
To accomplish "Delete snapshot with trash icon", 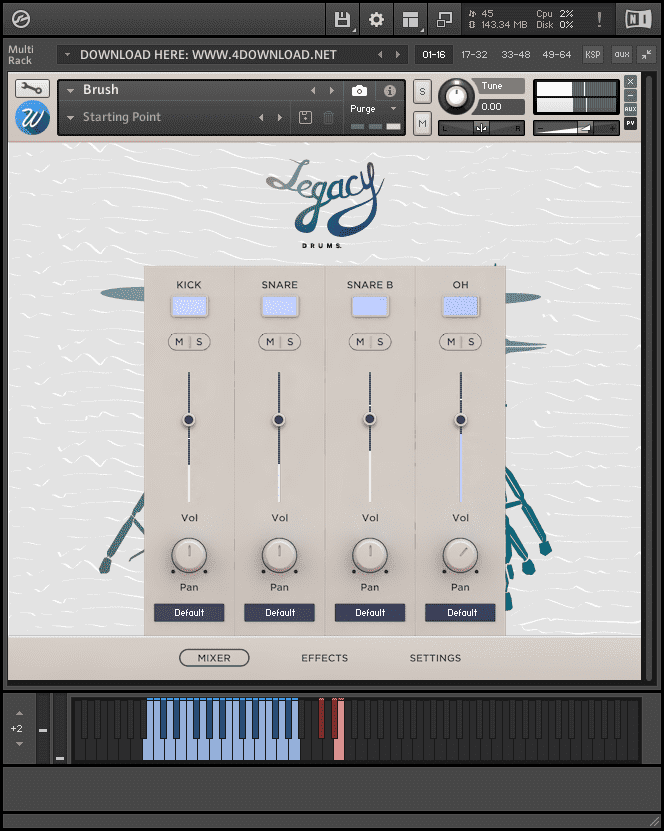I will pos(328,117).
